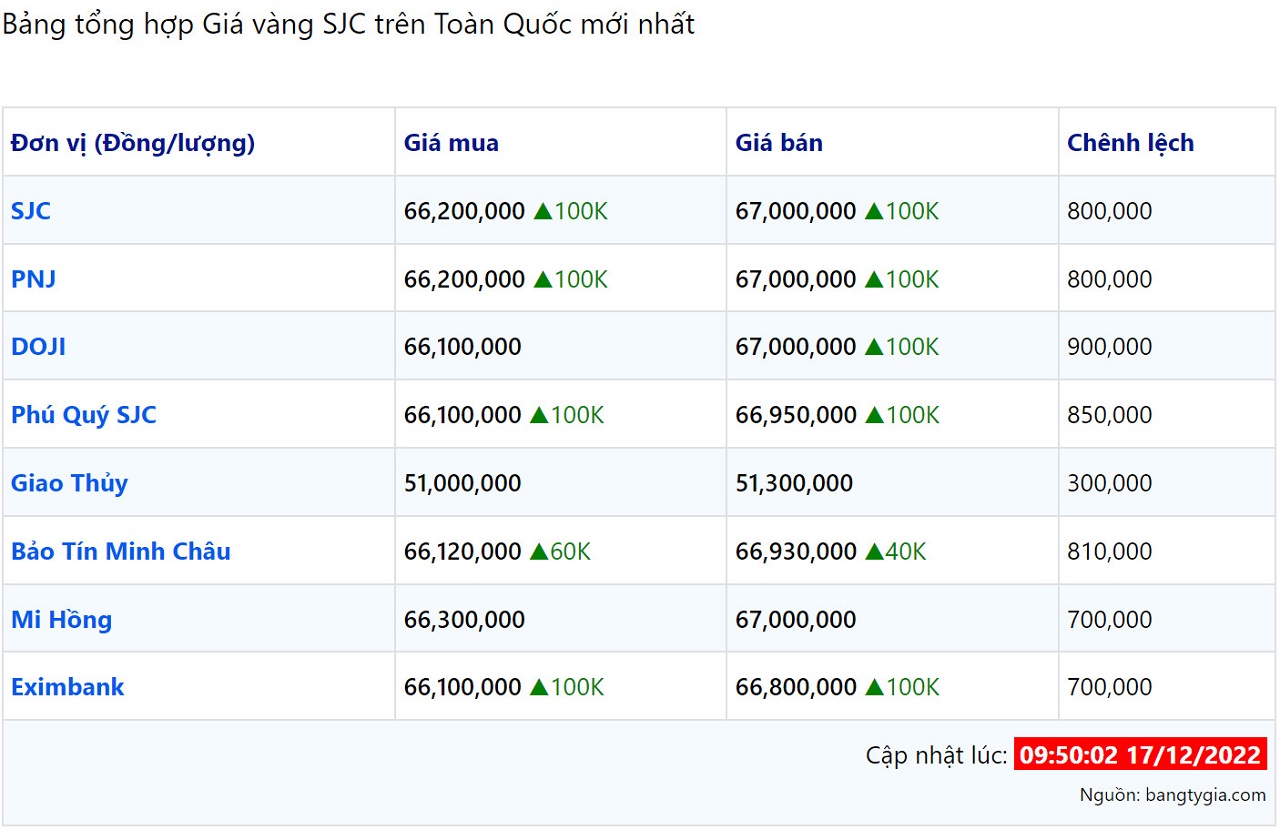
Task: Click Phú Quý SJC sell price 66,950,000
Action: [x=796, y=415]
